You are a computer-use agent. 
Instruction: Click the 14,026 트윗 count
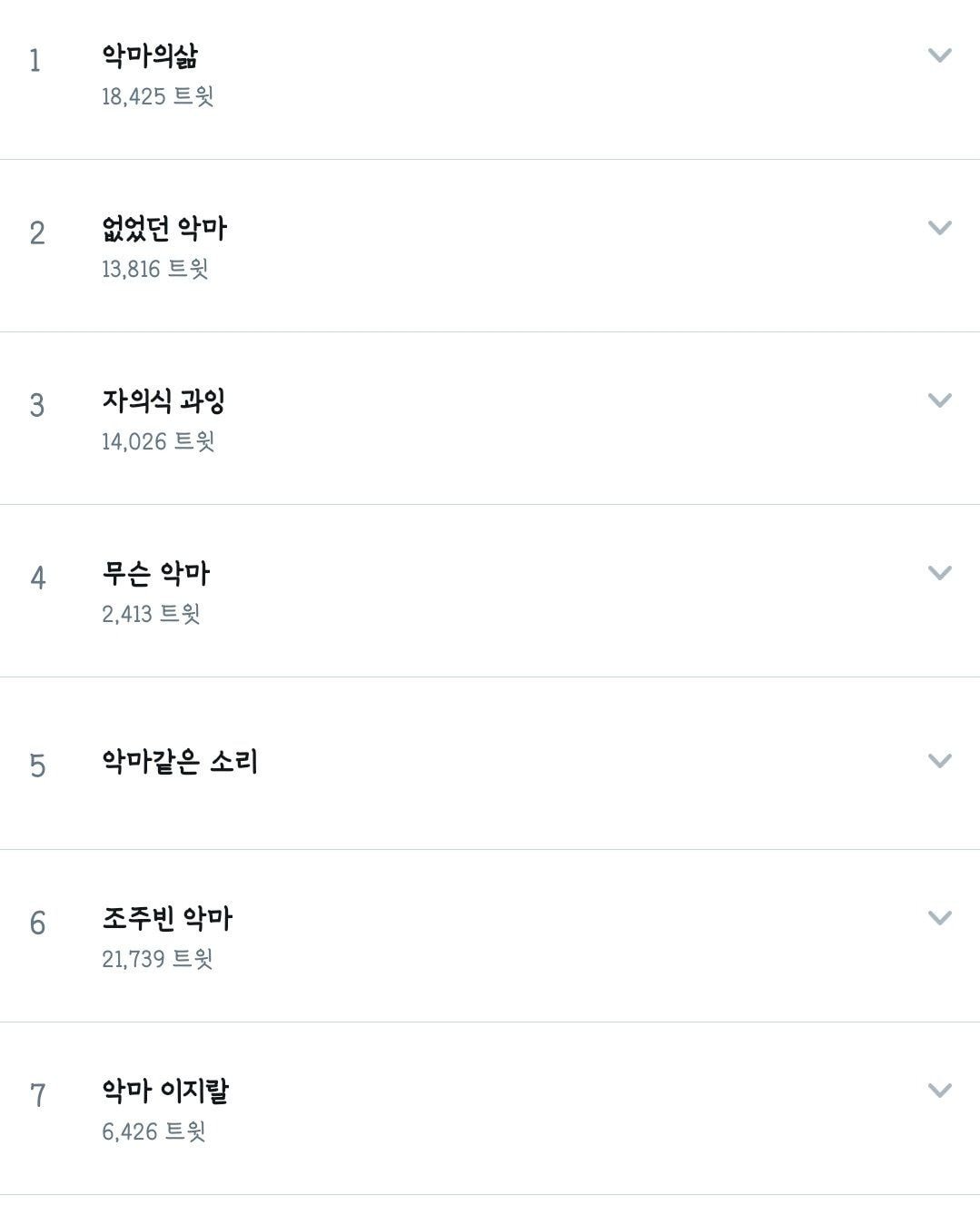158,441
